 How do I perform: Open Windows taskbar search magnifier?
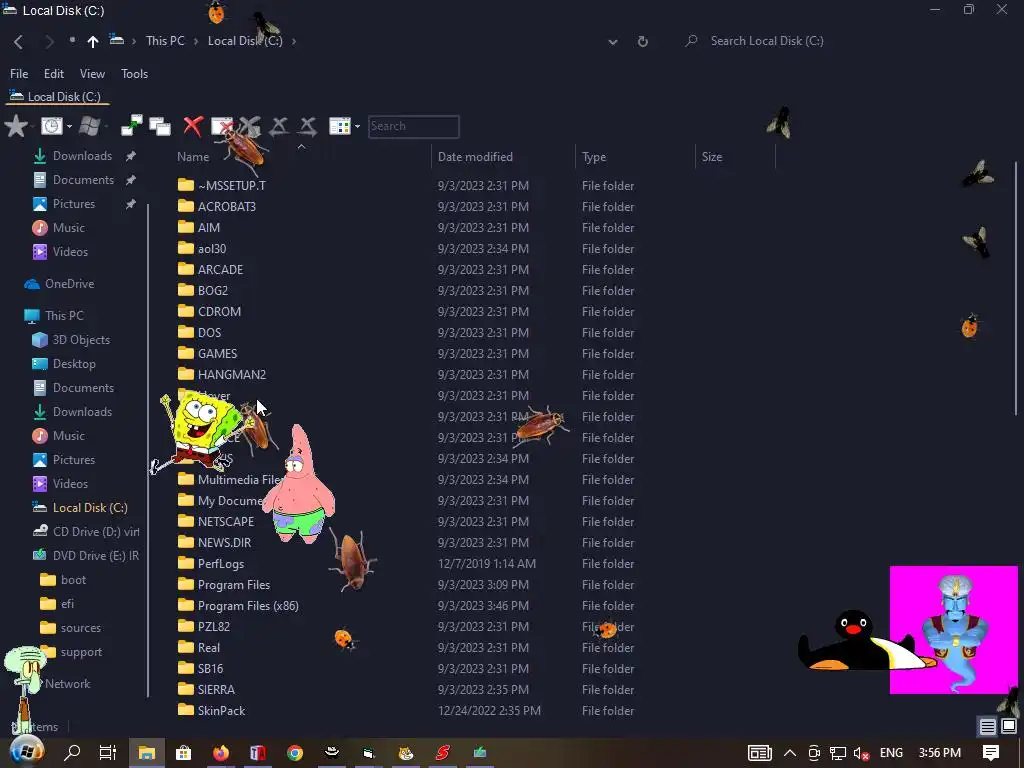[72, 752]
